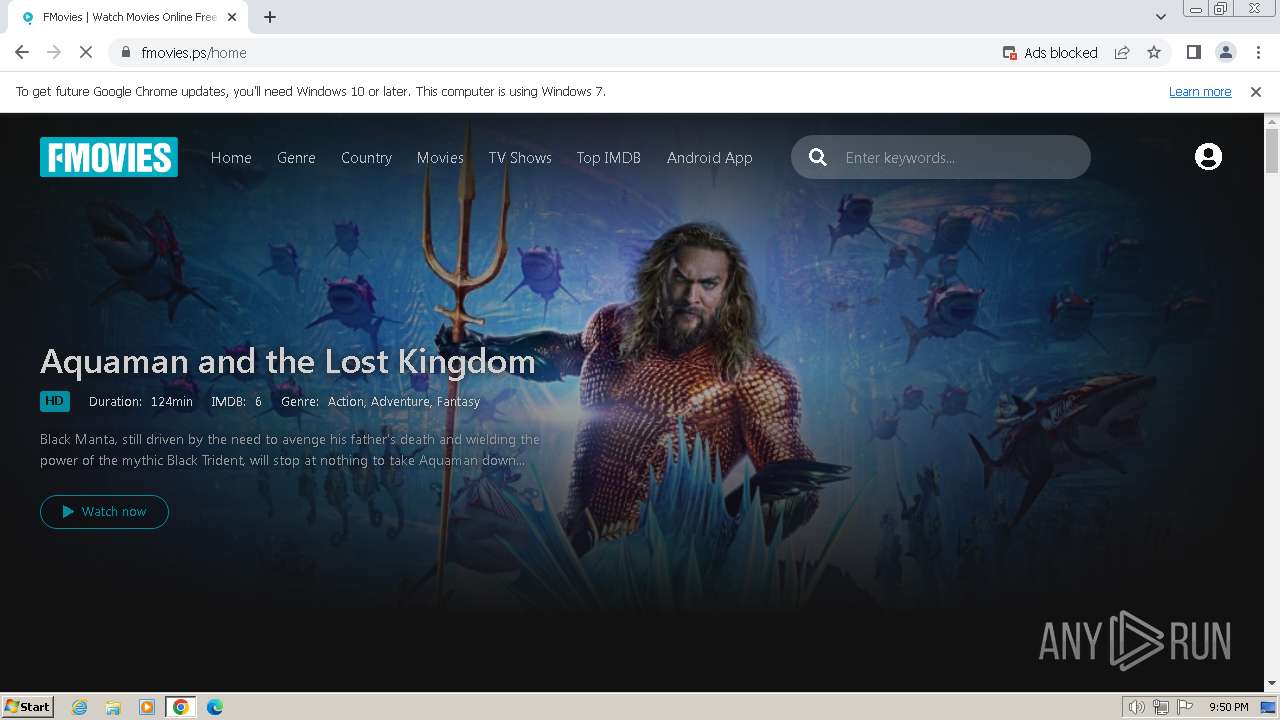Open a new tab with the plus button
Viewport: 1280px width, 720px height.
(270, 17)
